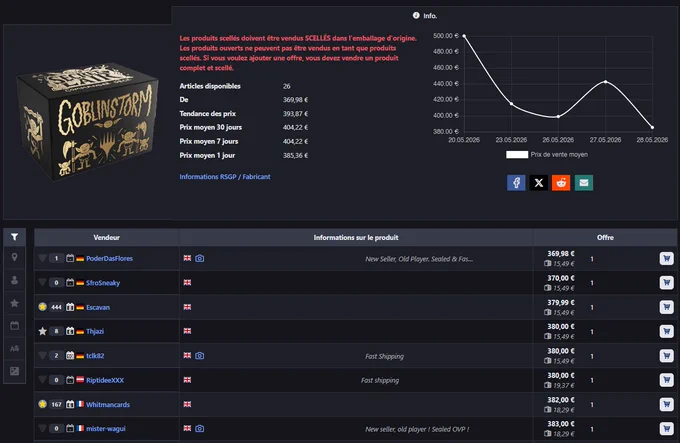The height and width of the screenshot is (443, 680).
Task: Select the picture filter icon in sidebar
Action: point(14,371)
